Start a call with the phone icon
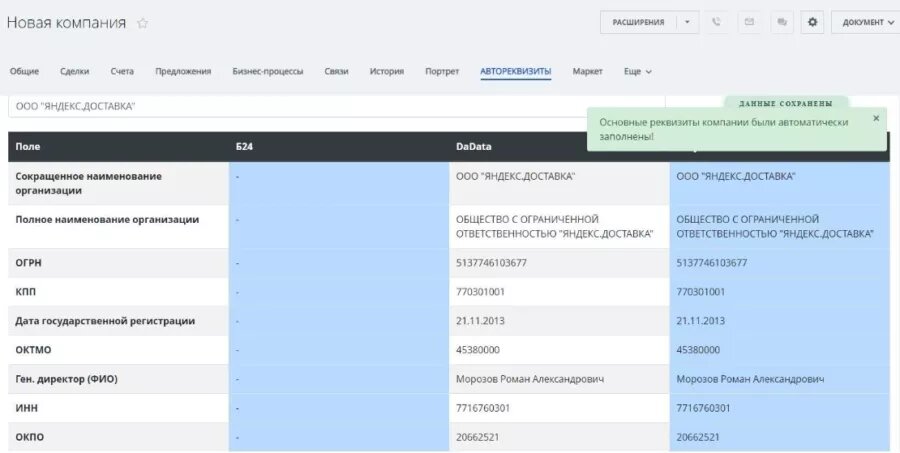Image resolution: width=900 pixels, height=453 pixels. click(x=716, y=22)
